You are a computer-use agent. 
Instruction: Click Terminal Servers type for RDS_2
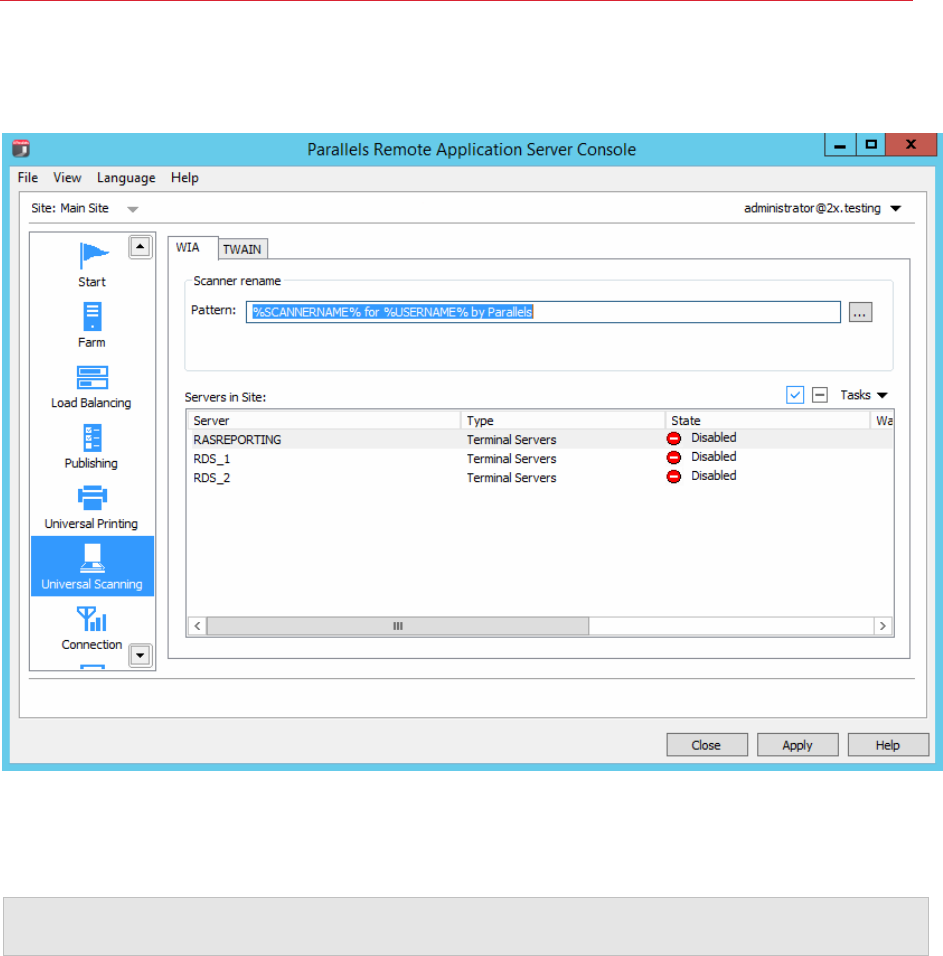coord(511,477)
